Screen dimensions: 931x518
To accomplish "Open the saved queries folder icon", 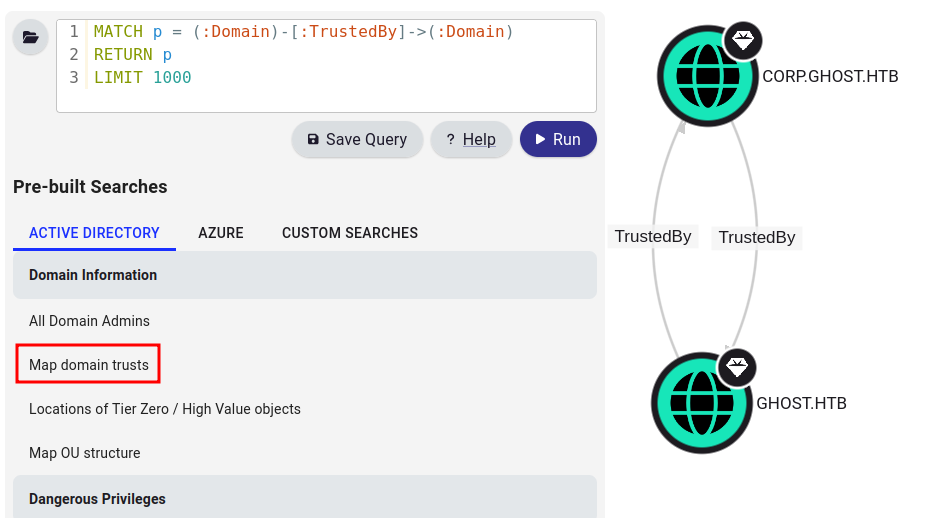I will pyautogui.click(x=30, y=38).
